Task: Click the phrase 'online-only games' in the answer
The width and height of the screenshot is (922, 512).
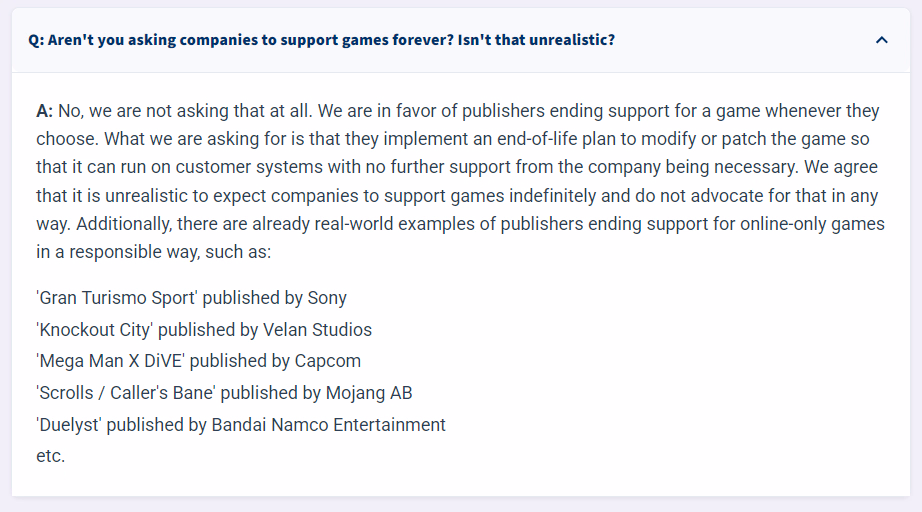Action: [812, 224]
